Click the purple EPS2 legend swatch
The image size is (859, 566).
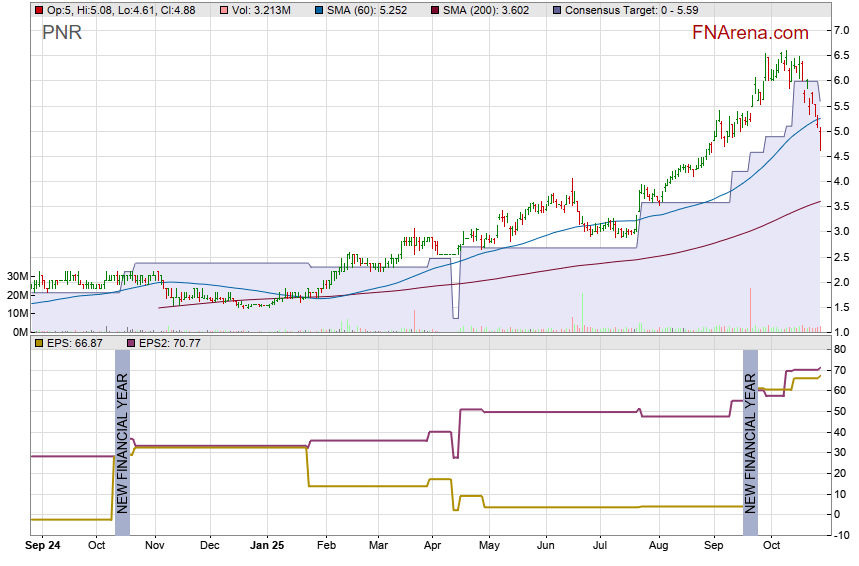(x=128, y=343)
